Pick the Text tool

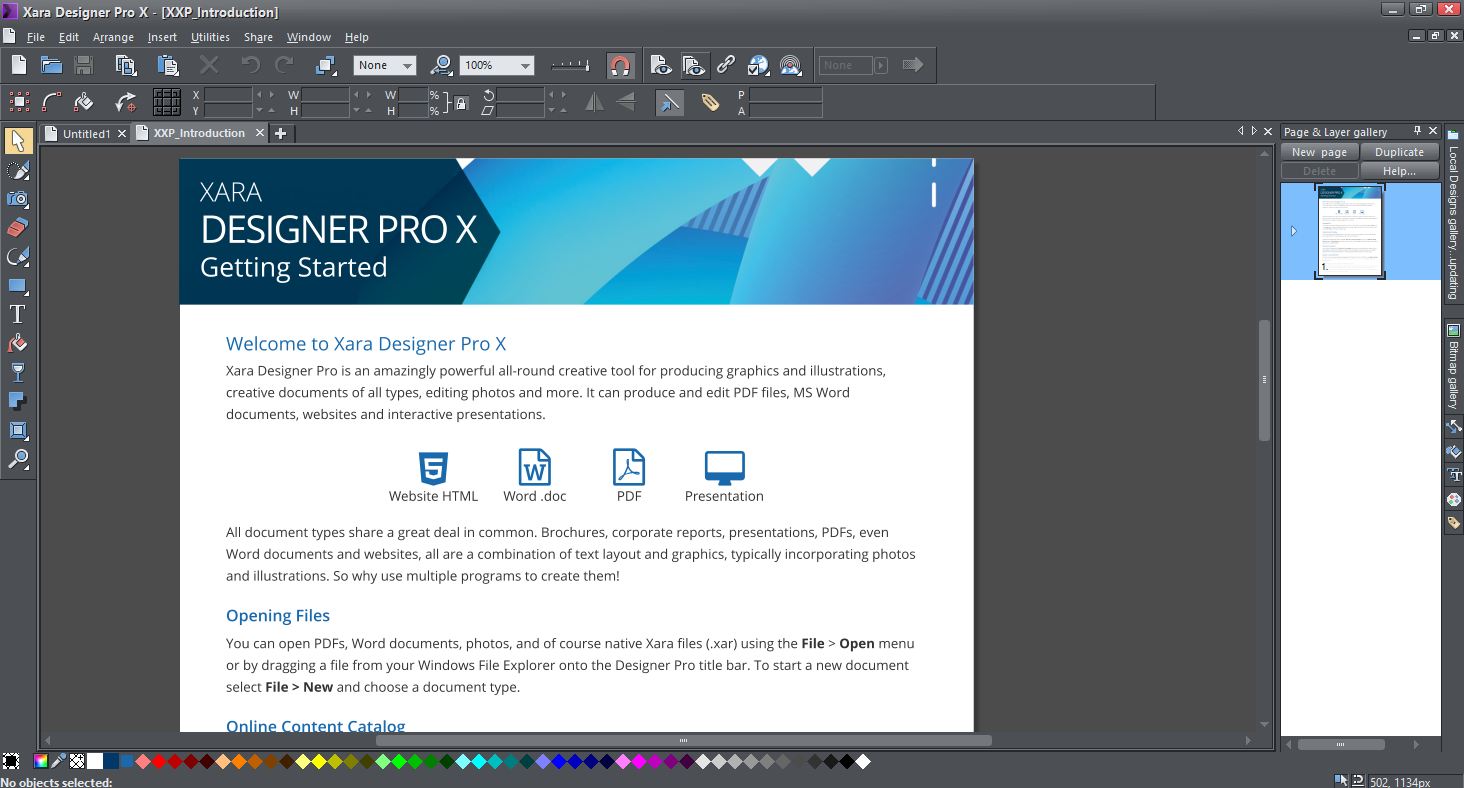18,314
